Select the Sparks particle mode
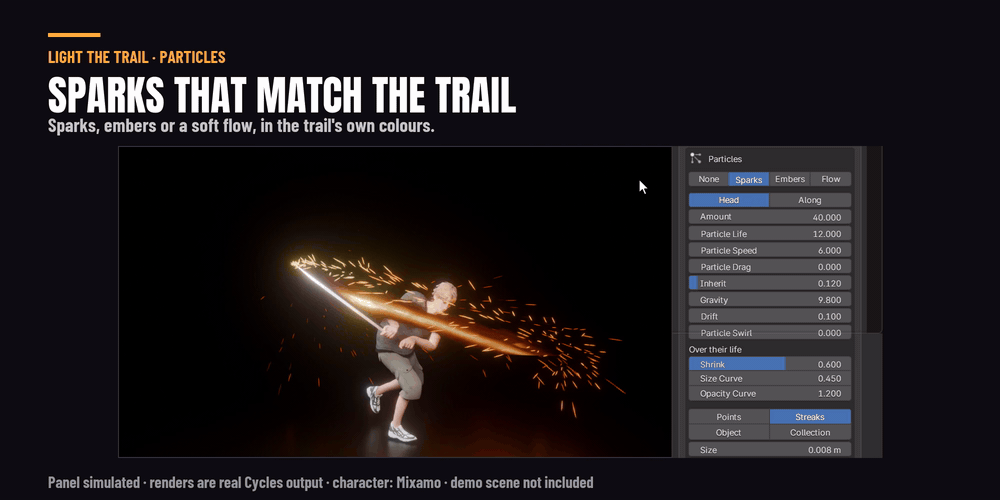This screenshot has height=500, width=1000. 749,179
